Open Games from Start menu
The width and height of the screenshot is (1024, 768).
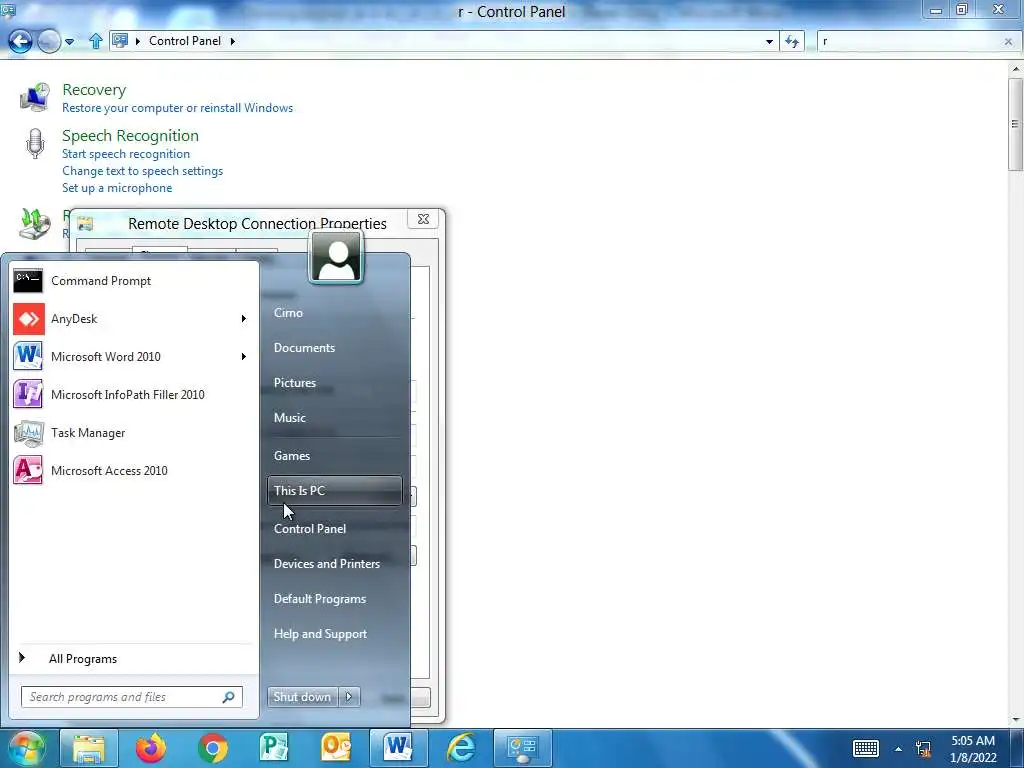click(291, 456)
